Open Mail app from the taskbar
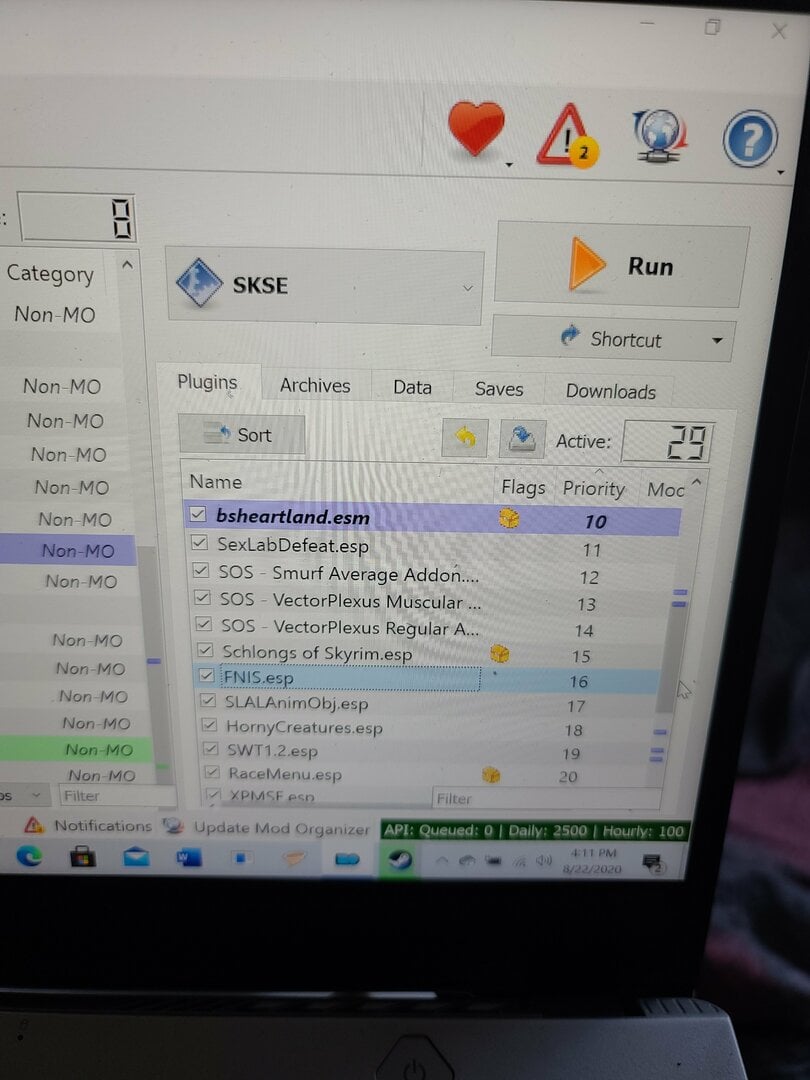Image resolution: width=810 pixels, height=1080 pixels. 136,858
